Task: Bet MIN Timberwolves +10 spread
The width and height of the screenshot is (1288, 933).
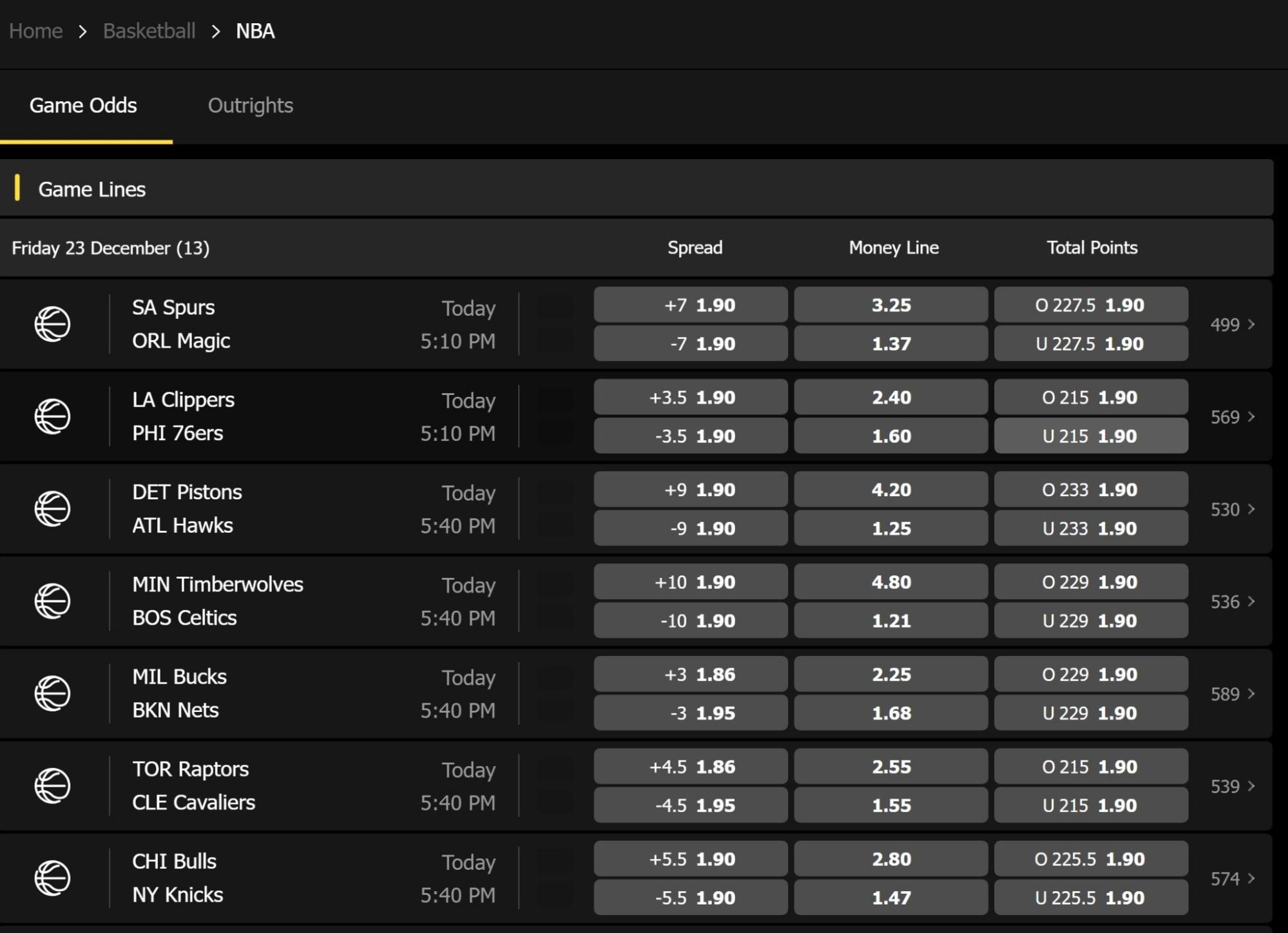Action: (691, 582)
